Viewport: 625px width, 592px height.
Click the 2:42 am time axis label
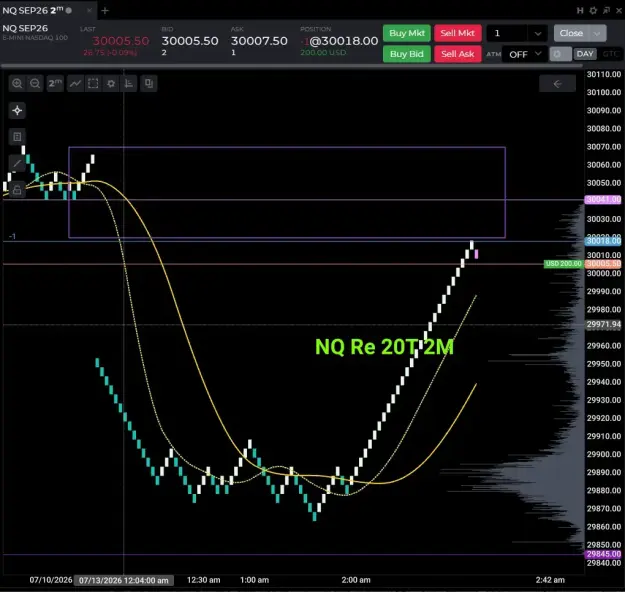click(550, 580)
